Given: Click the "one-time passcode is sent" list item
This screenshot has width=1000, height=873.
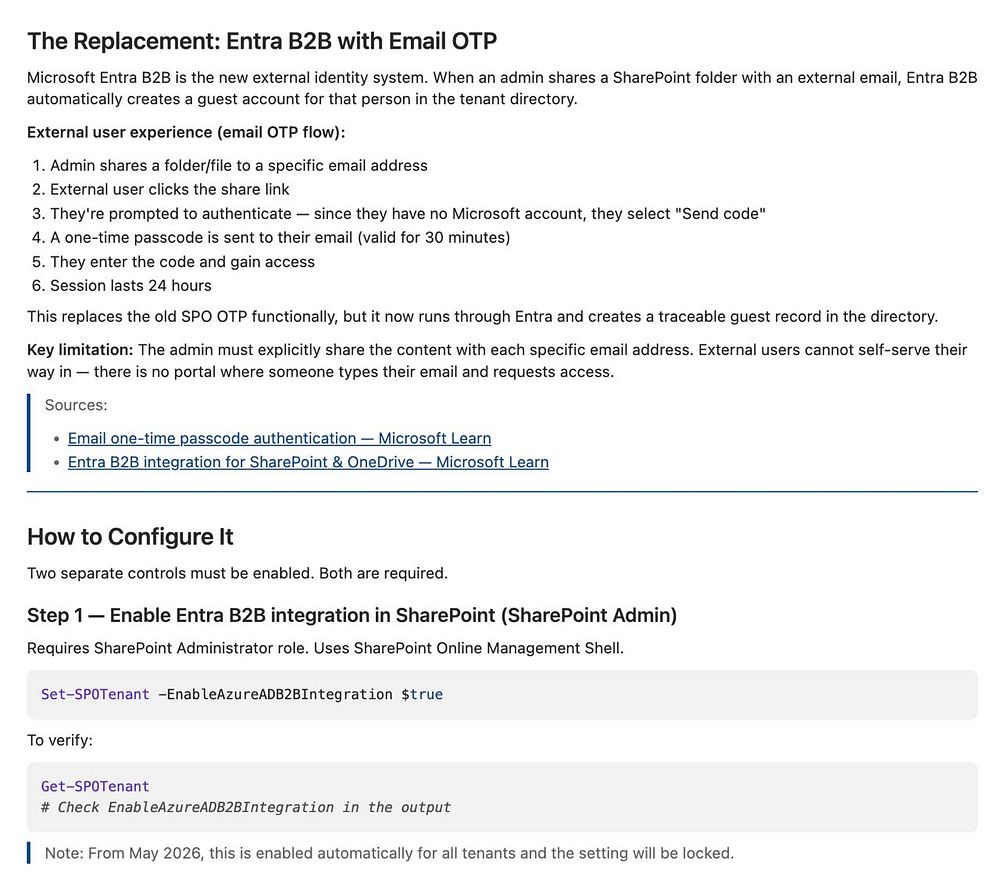Looking at the screenshot, I should click(280, 238).
